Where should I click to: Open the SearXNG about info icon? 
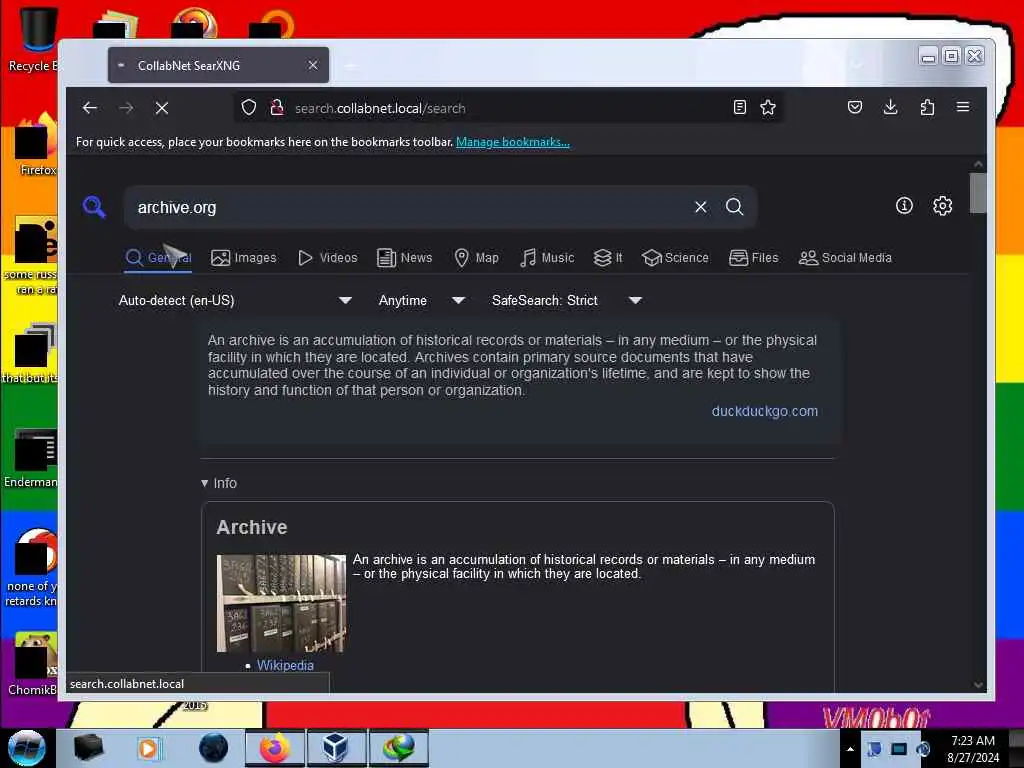click(x=904, y=206)
